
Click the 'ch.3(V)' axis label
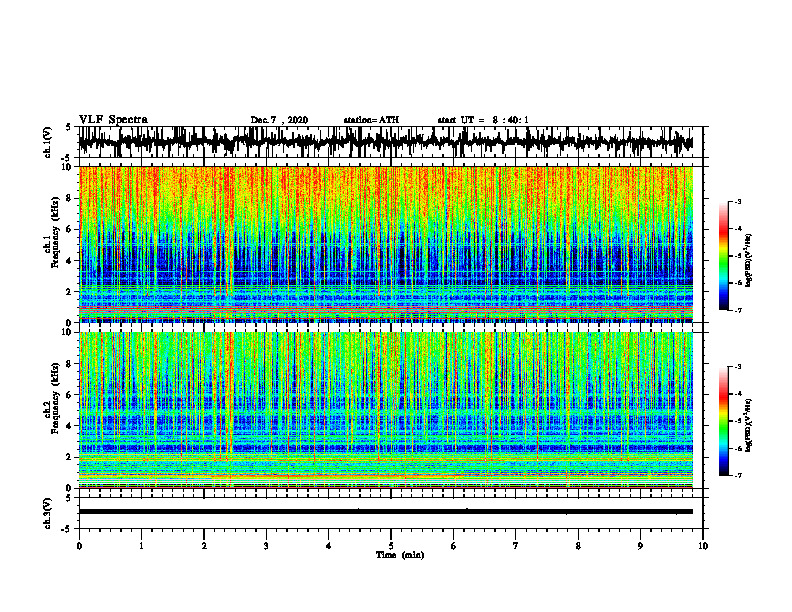[48, 513]
